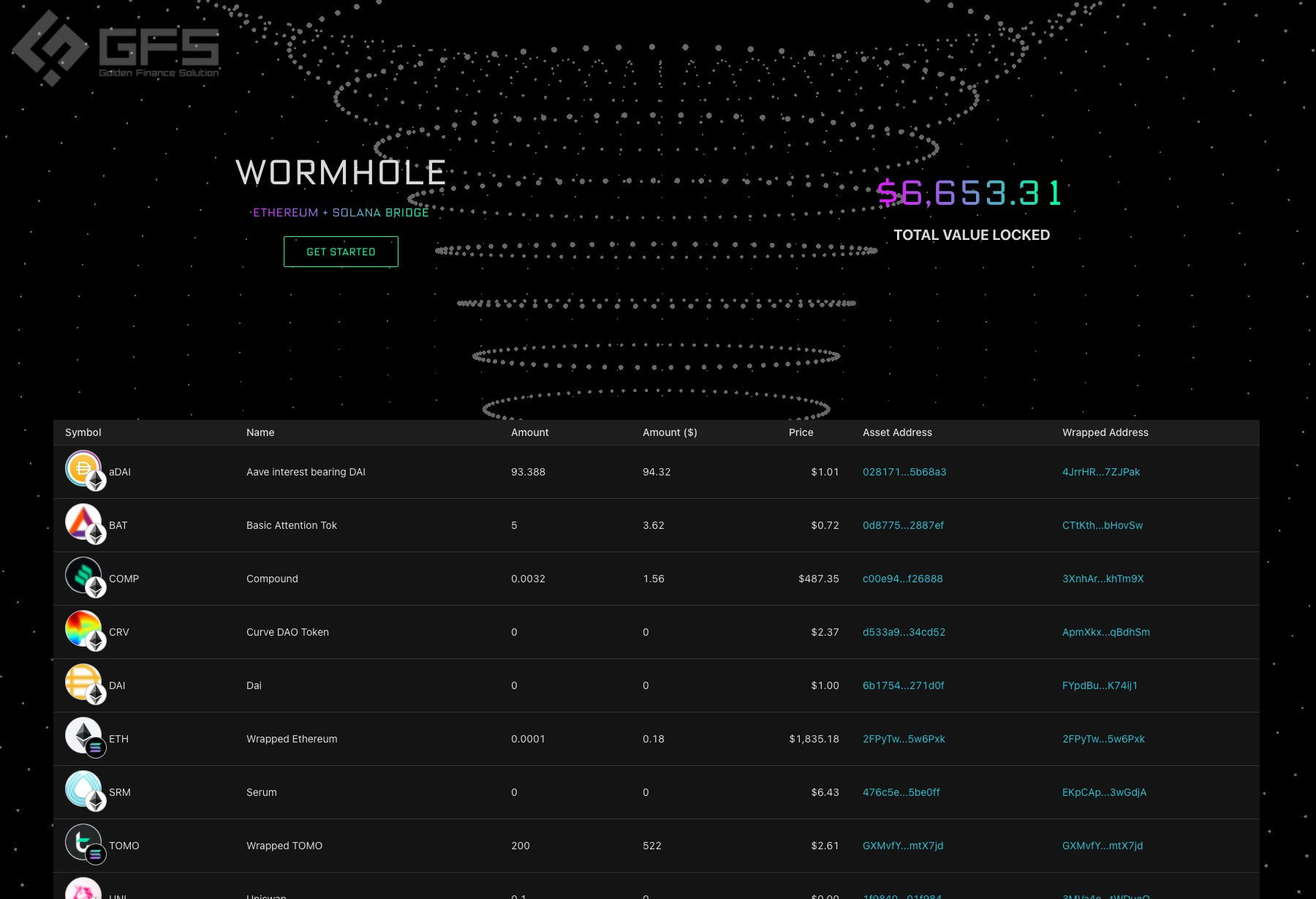The height and width of the screenshot is (899, 1316).
Task: Click the ETH price $1,835.18
Action: pyautogui.click(x=814, y=739)
